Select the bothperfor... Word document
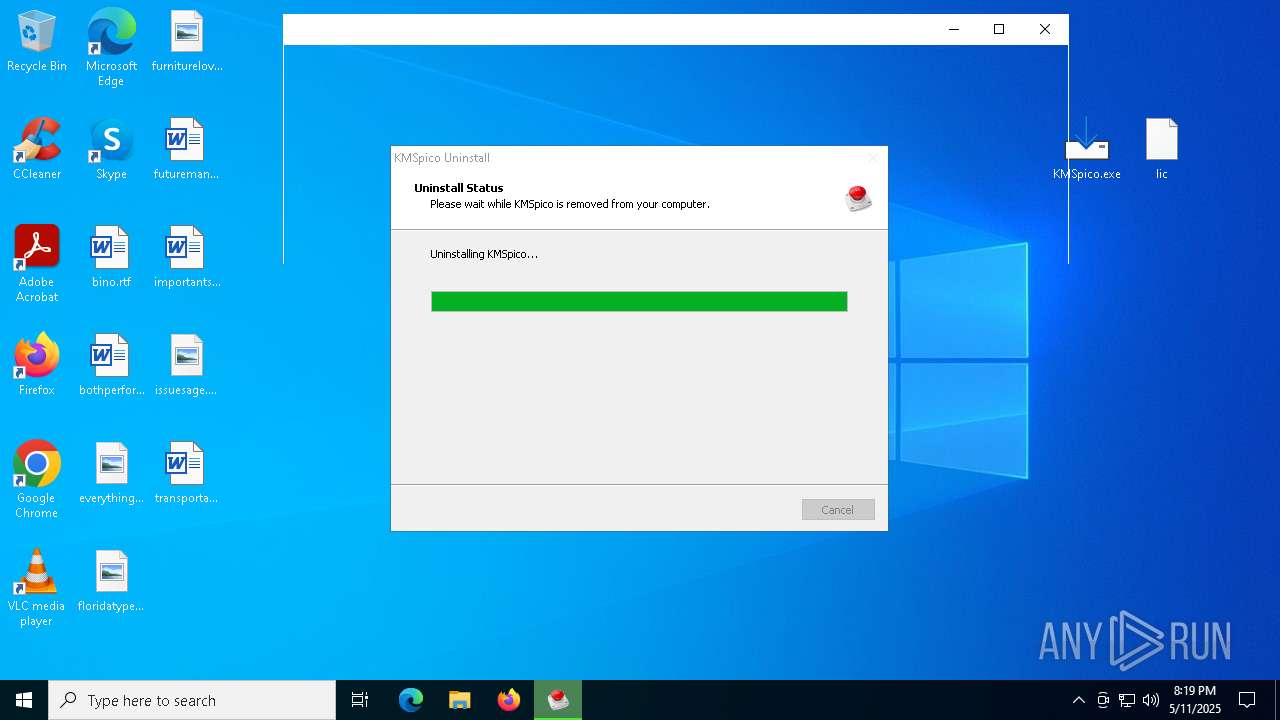This screenshot has height=720, width=1280. [x=111, y=366]
